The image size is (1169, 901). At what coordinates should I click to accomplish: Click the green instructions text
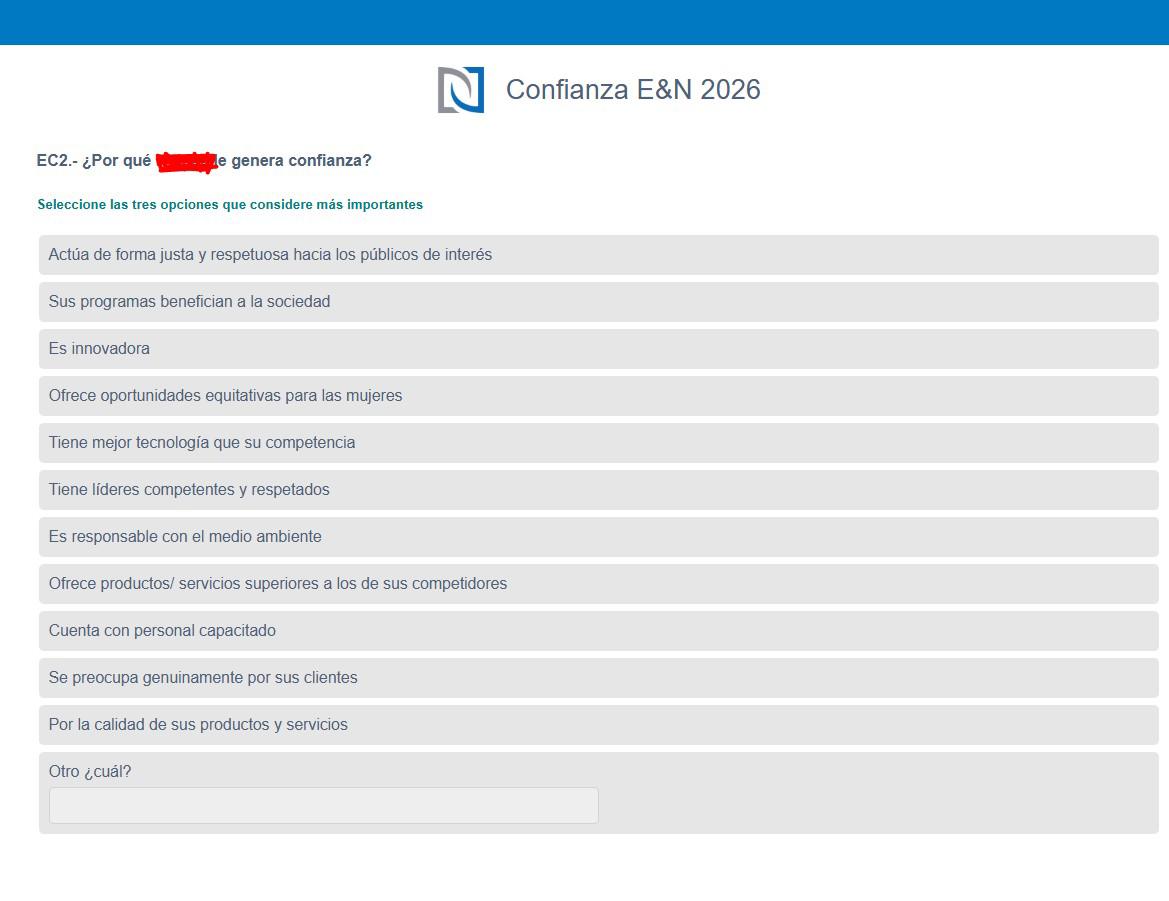tap(231, 204)
